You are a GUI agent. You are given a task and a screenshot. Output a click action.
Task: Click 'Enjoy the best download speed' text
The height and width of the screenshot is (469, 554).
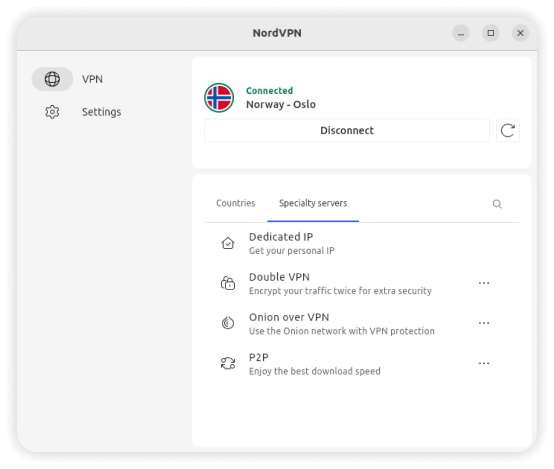[315, 371]
